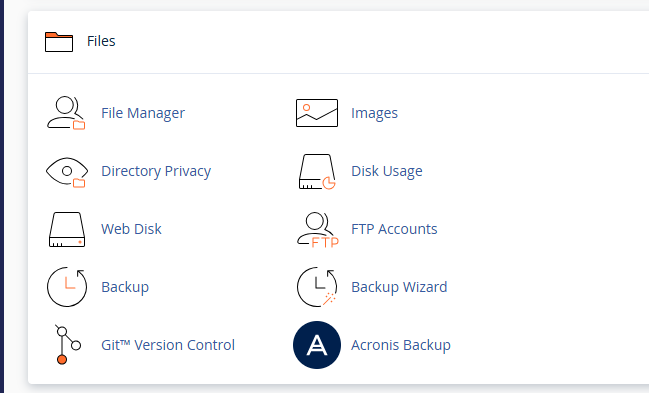Click the Images picture icon
Screen dimensions: 649x393
coord(317,113)
